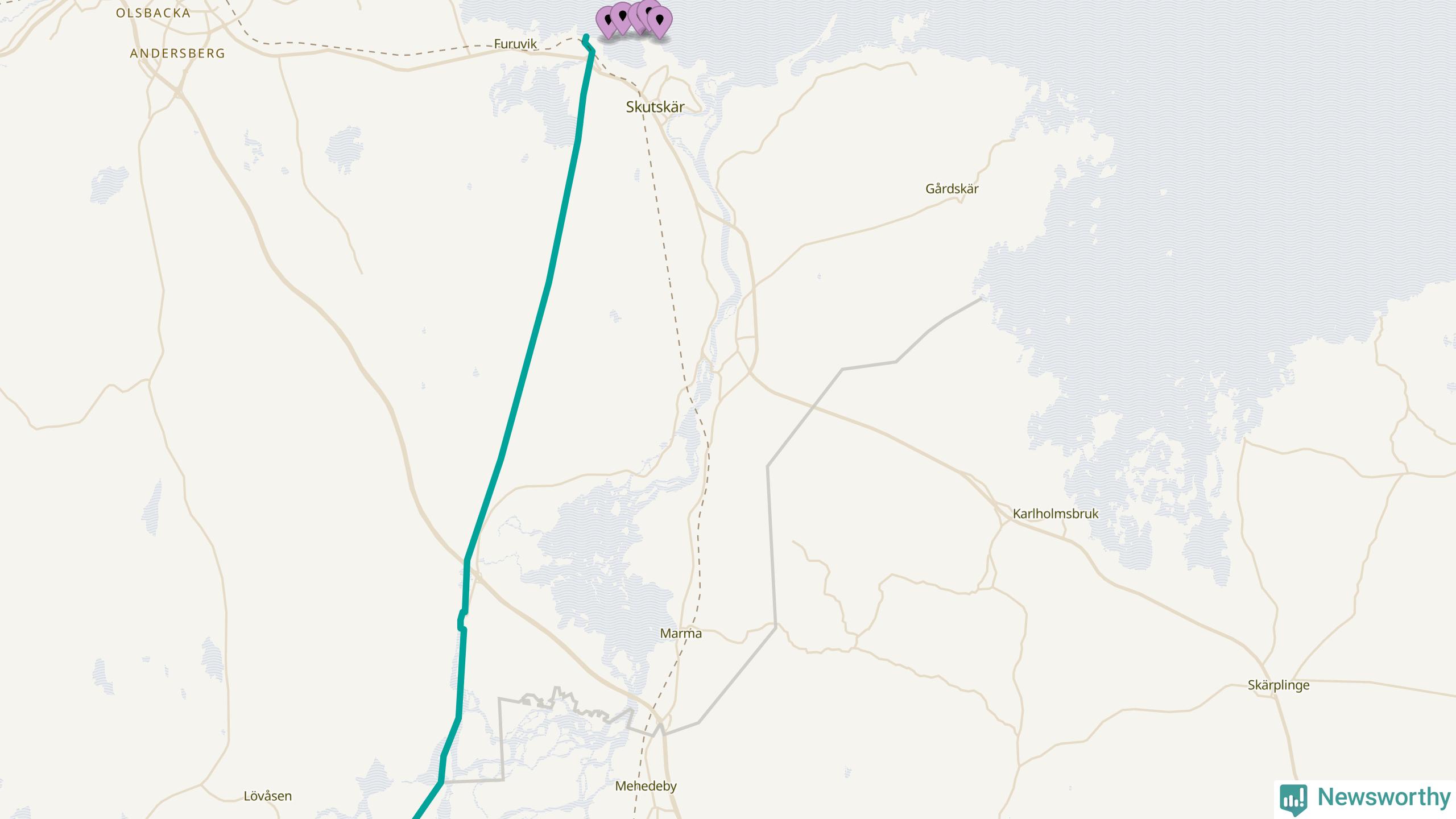
Task: Click the Gårdskär place label
Action: pyautogui.click(x=952, y=189)
